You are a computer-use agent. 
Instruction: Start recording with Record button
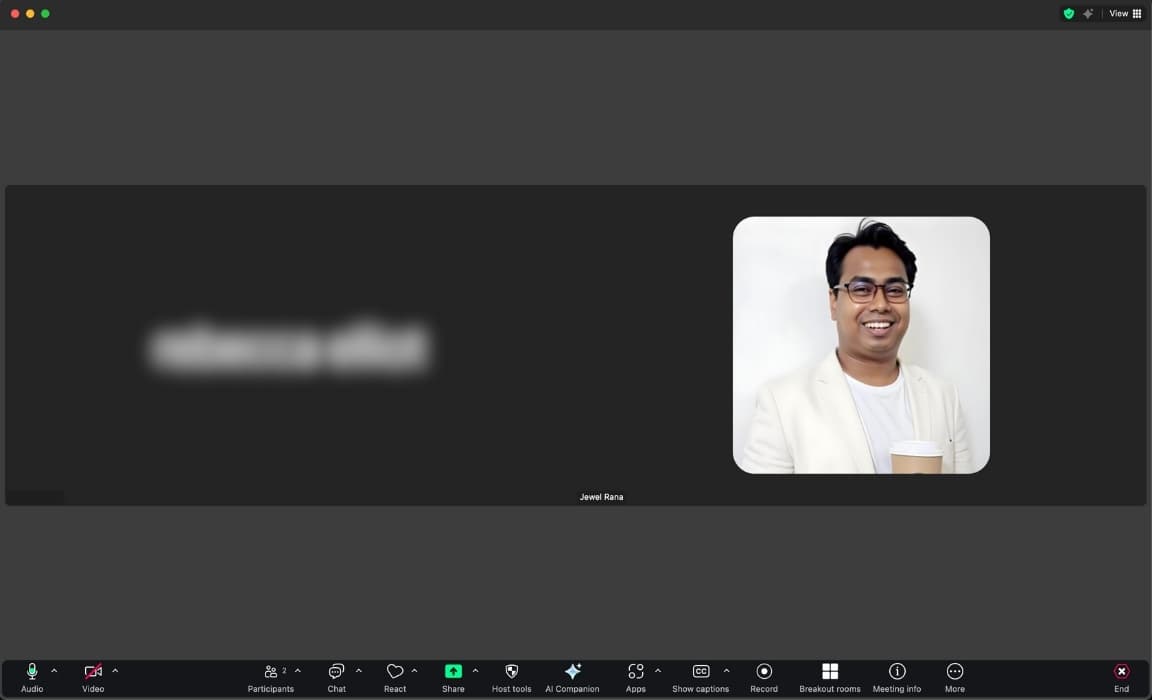point(764,676)
